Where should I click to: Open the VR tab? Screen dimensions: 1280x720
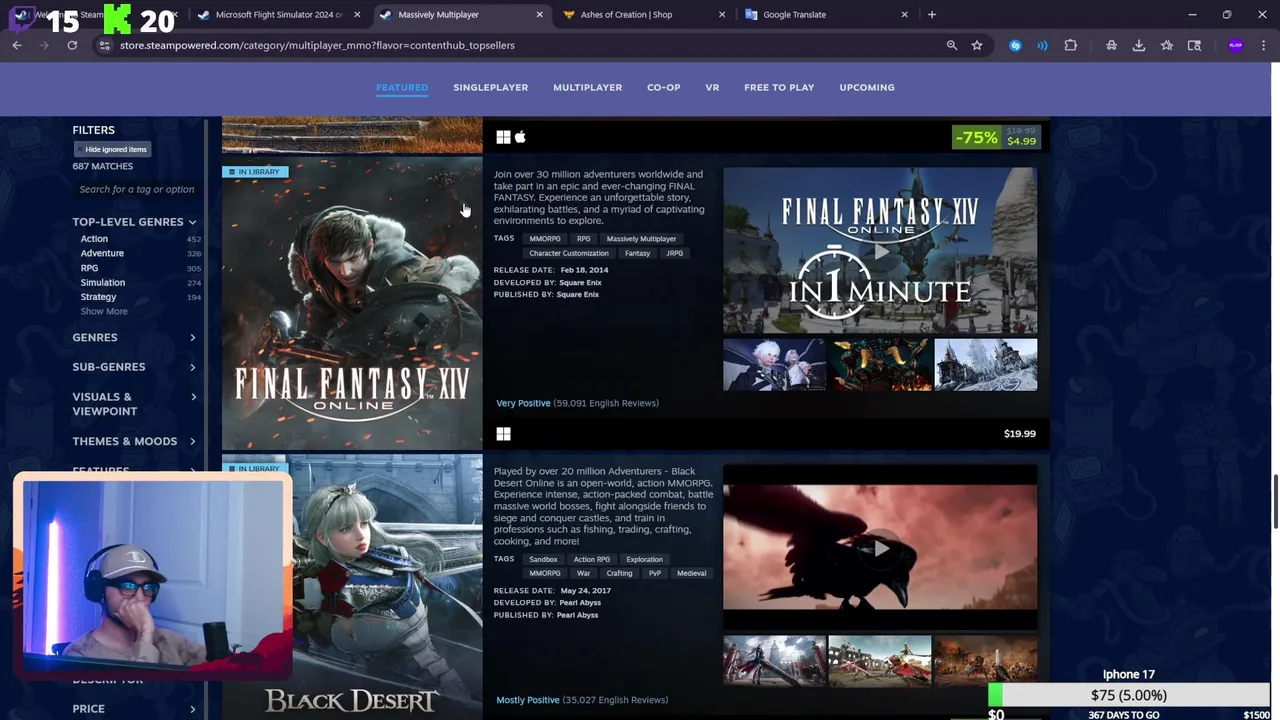coord(712,87)
